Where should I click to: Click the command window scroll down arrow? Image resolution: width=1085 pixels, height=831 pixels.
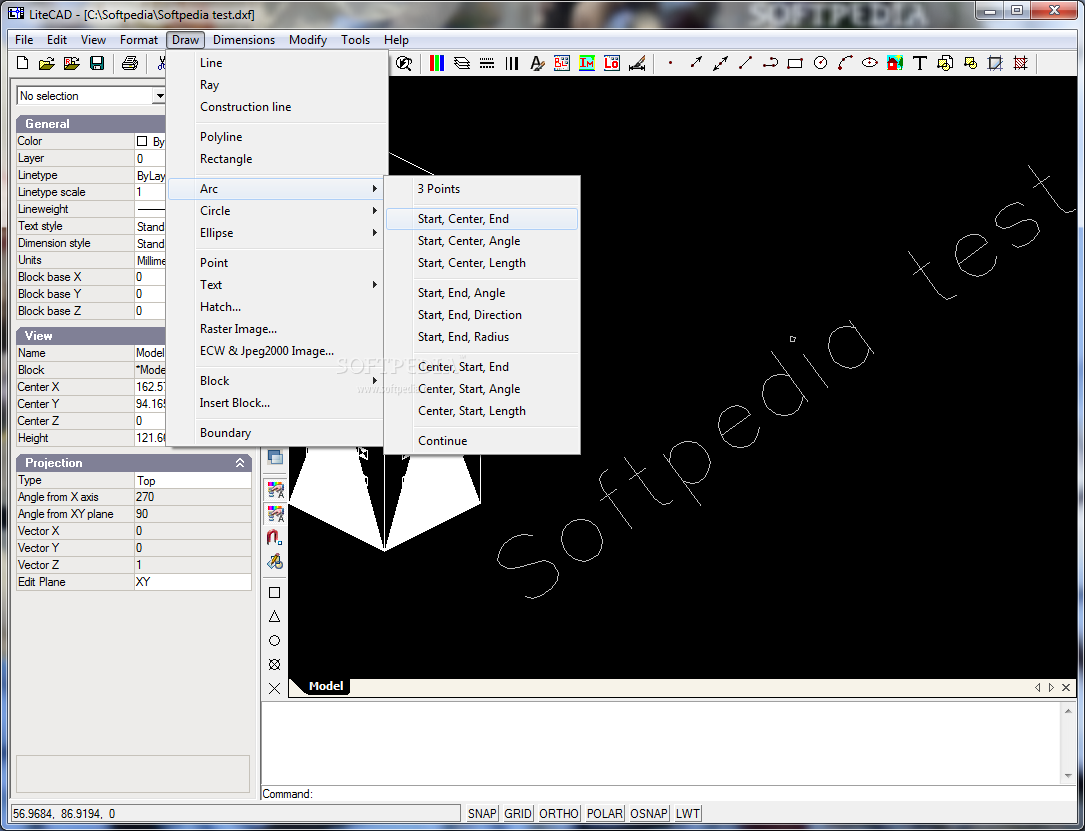[x=1068, y=776]
